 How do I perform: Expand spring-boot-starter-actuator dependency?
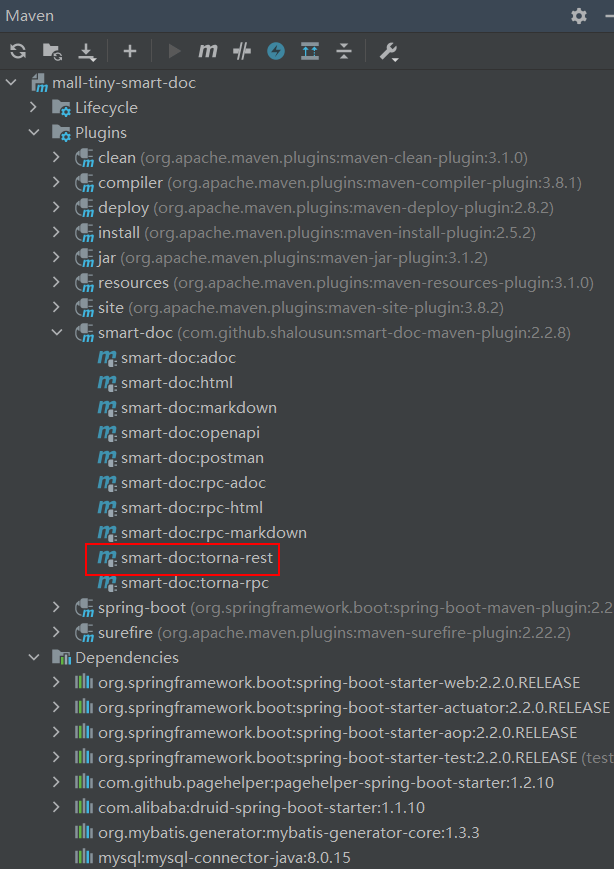click(x=56, y=707)
